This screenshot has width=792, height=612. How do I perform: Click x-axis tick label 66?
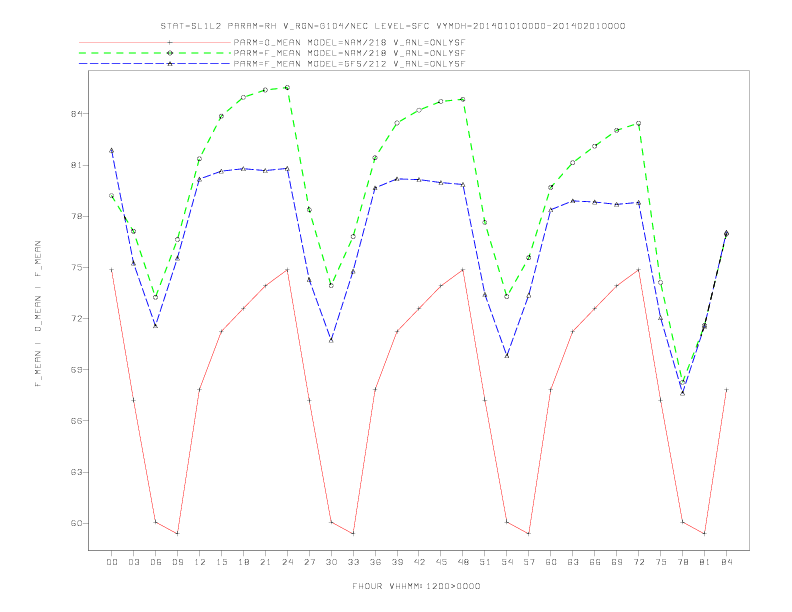tap(595, 562)
